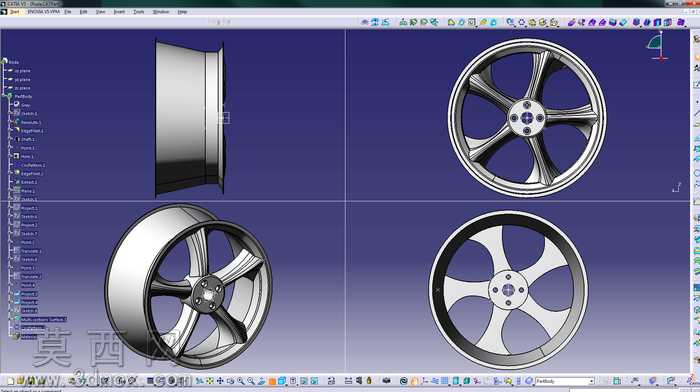Image resolution: width=700 pixels, height=392 pixels.
Task: Open the Edit menu
Action: (83, 12)
